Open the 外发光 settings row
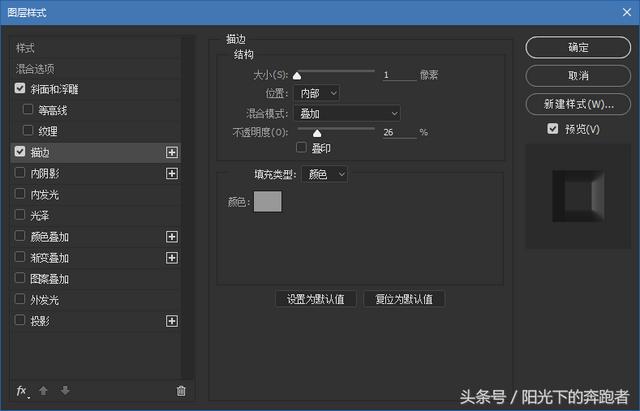640x411 pixels. [x=96, y=300]
